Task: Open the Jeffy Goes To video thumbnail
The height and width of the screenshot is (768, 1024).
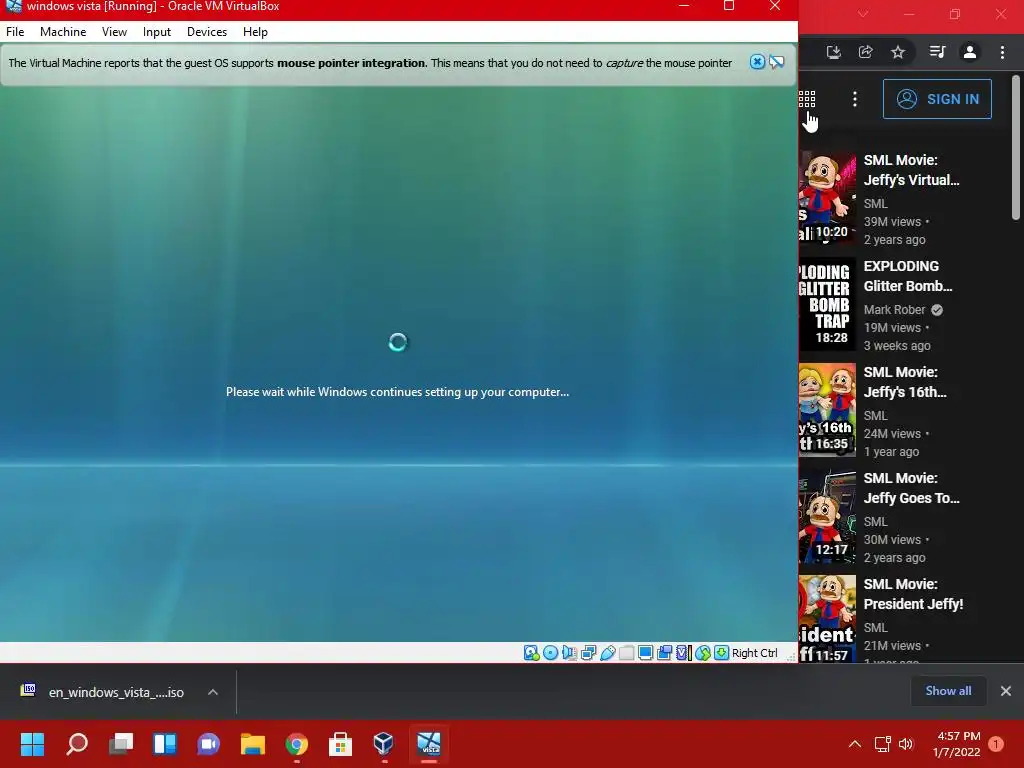Action: (x=827, y=515)
